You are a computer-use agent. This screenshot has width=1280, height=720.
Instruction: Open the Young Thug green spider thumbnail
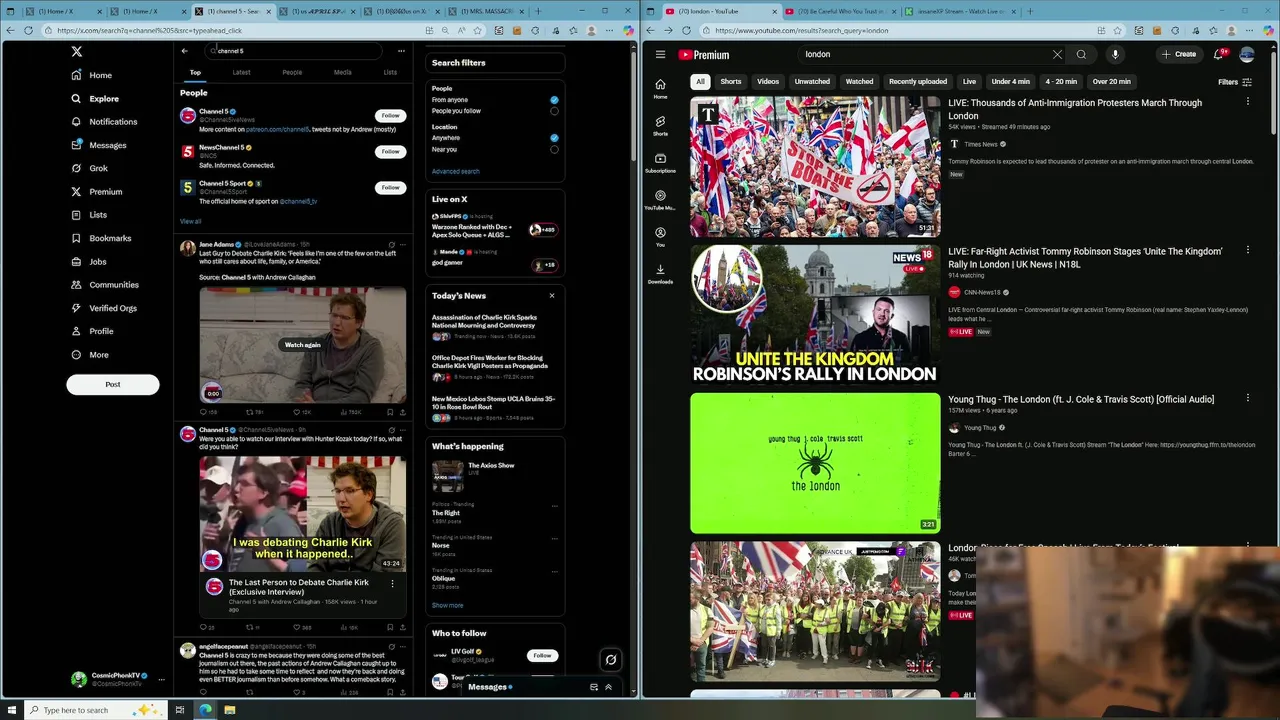pyautogui.click(x=815, y=463)
